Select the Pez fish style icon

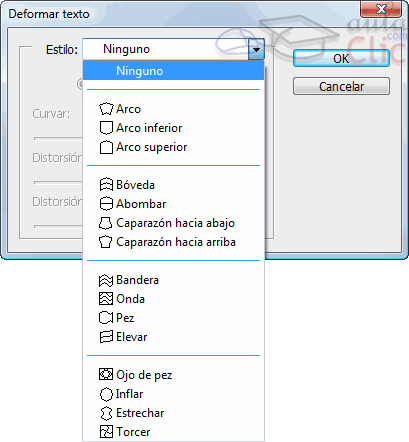coord(106,318)
